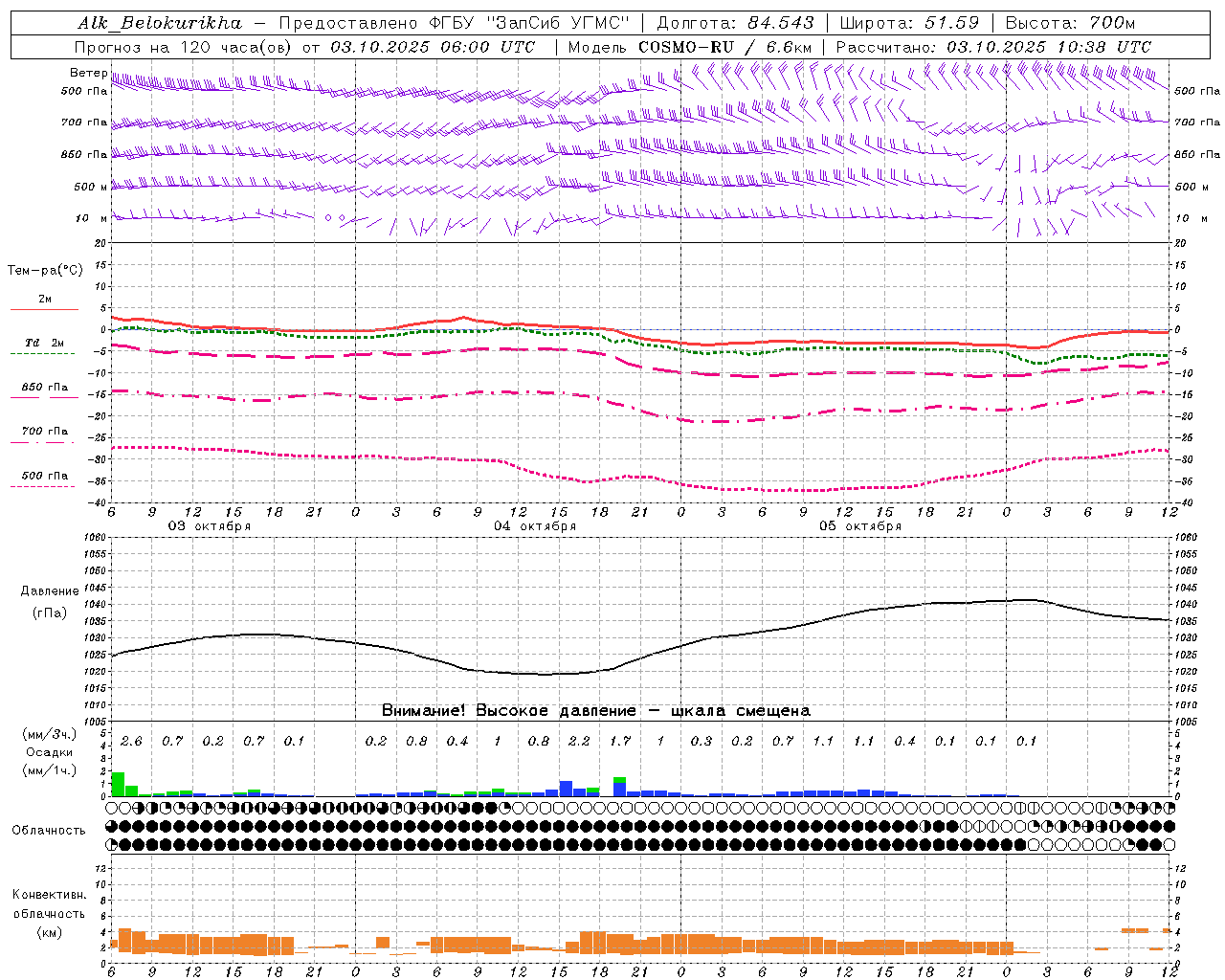
Task: Click the Ветер wind panel label
Action: [x=88, y=73]
